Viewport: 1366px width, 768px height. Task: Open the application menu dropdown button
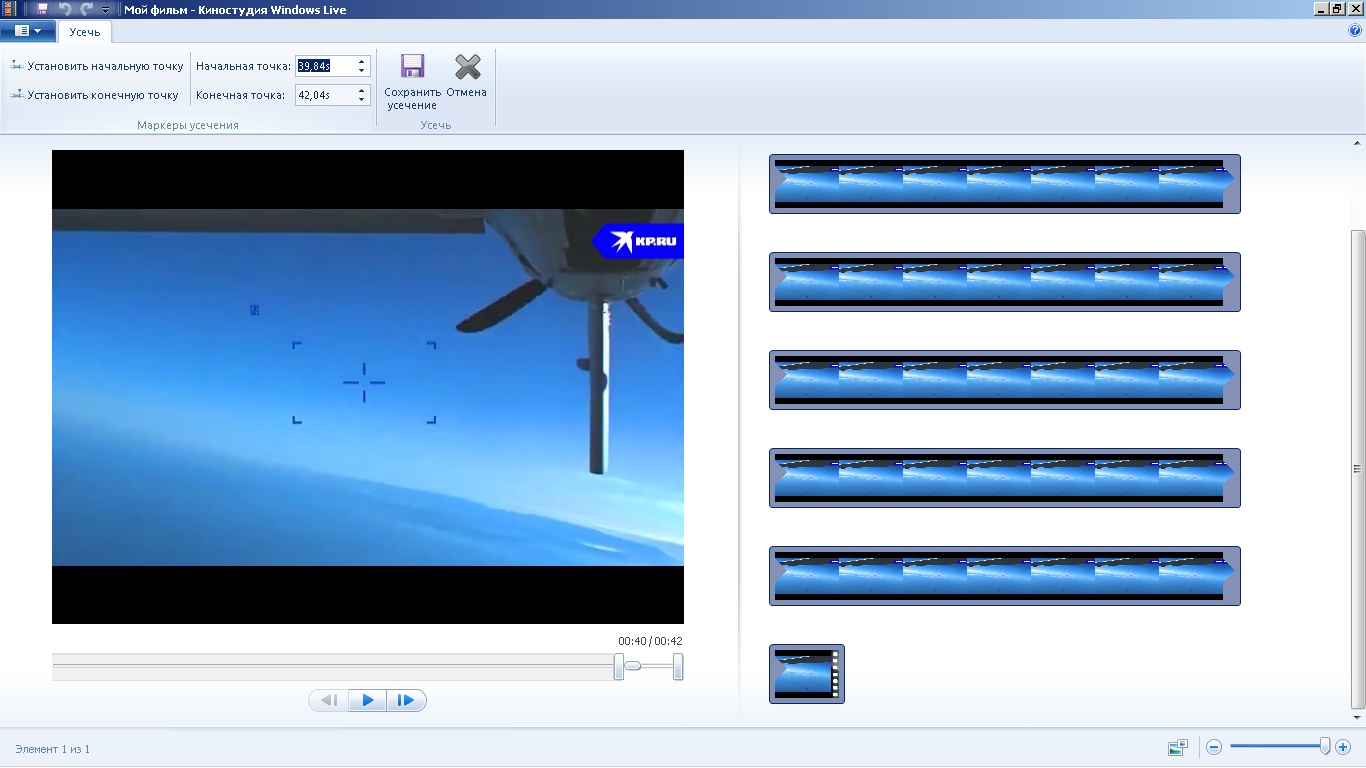pyautogui.click(x=28, y=31)
